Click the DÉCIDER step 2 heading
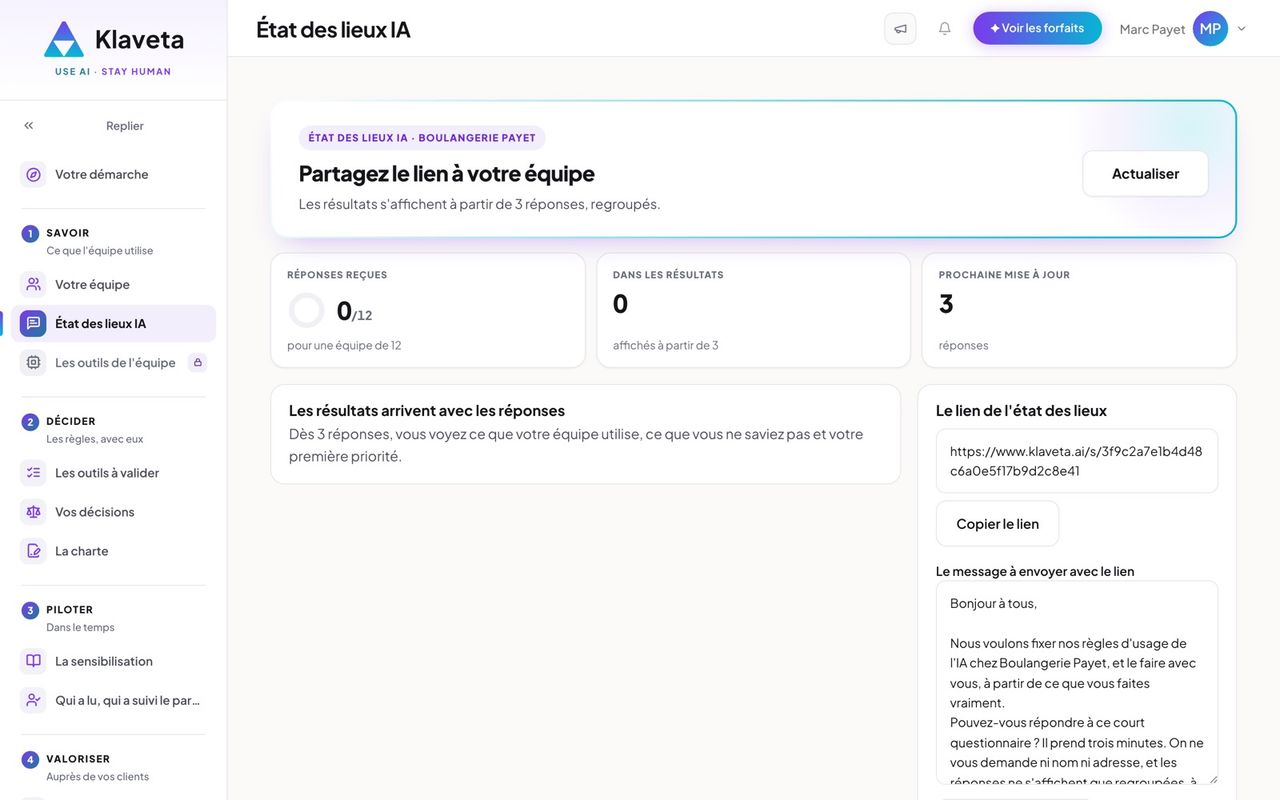Image resolution: width=1280 pixels, height=800 pixels. pos(71,421)
